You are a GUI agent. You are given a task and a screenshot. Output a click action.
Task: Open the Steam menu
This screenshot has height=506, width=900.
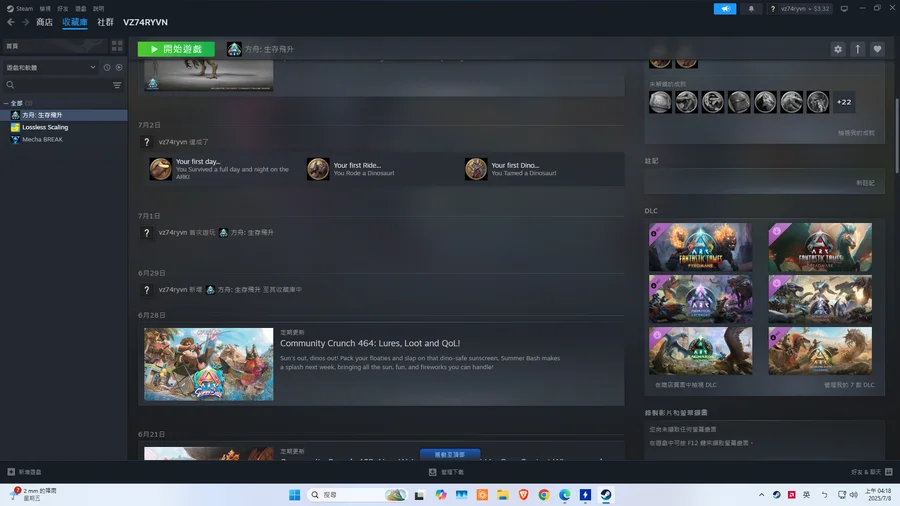20,9
